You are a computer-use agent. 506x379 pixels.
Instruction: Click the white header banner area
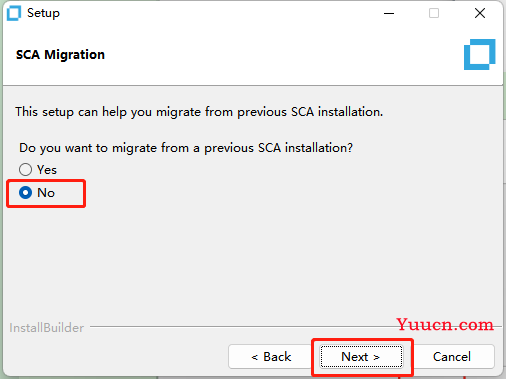point(253,55)
